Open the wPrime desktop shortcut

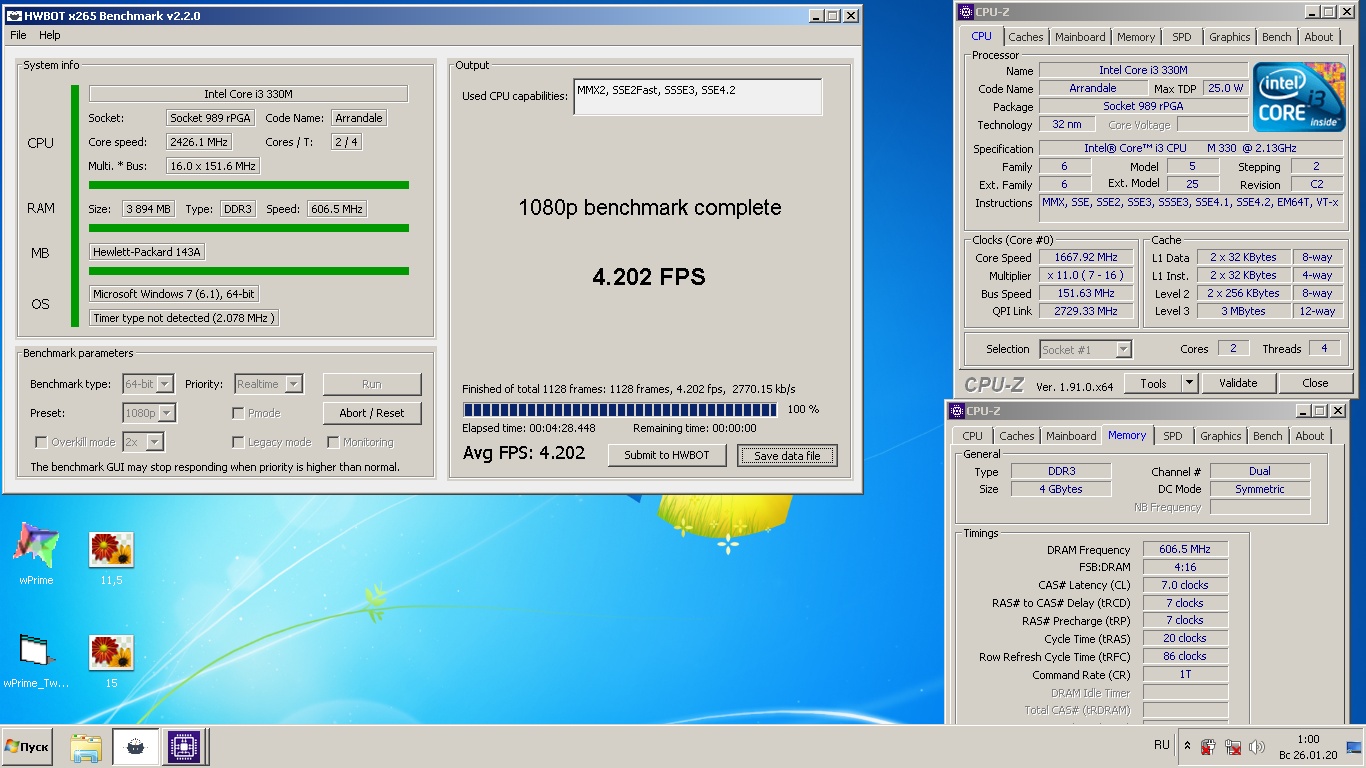[x=36, y=552]
